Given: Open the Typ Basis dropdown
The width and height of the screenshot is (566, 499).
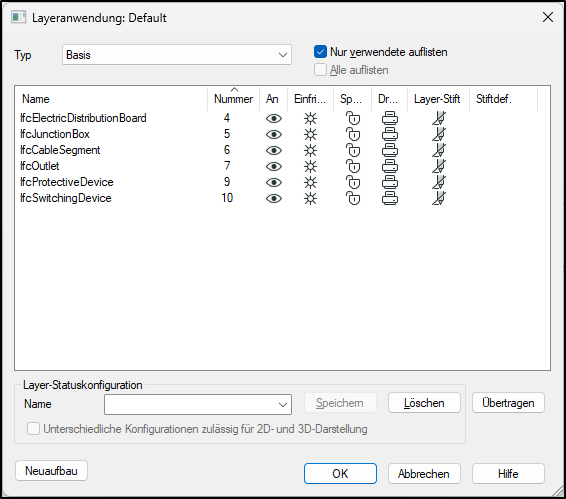Looking at the screenshot, I should (x=177, y=55).
